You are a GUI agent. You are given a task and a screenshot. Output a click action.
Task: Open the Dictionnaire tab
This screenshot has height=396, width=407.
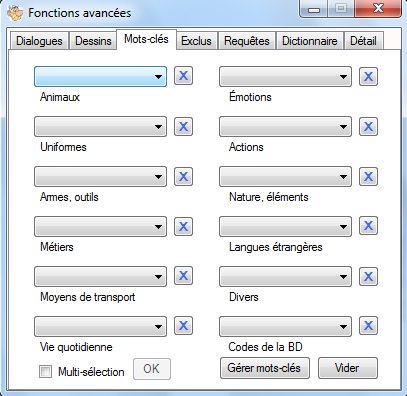point(310,41)
